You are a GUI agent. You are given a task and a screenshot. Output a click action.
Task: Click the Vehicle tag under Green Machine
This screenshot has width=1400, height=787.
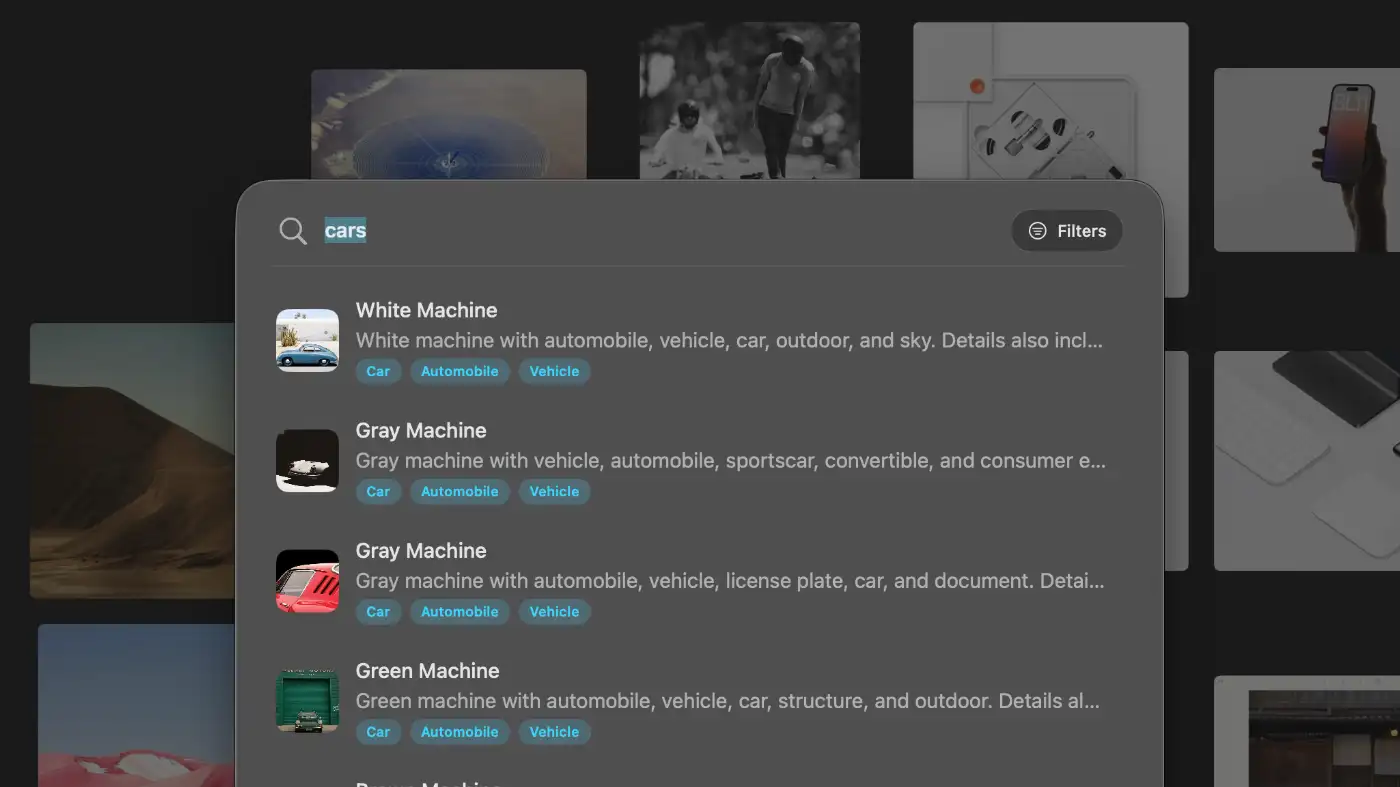pyautogui.click(x=554, y=731)
